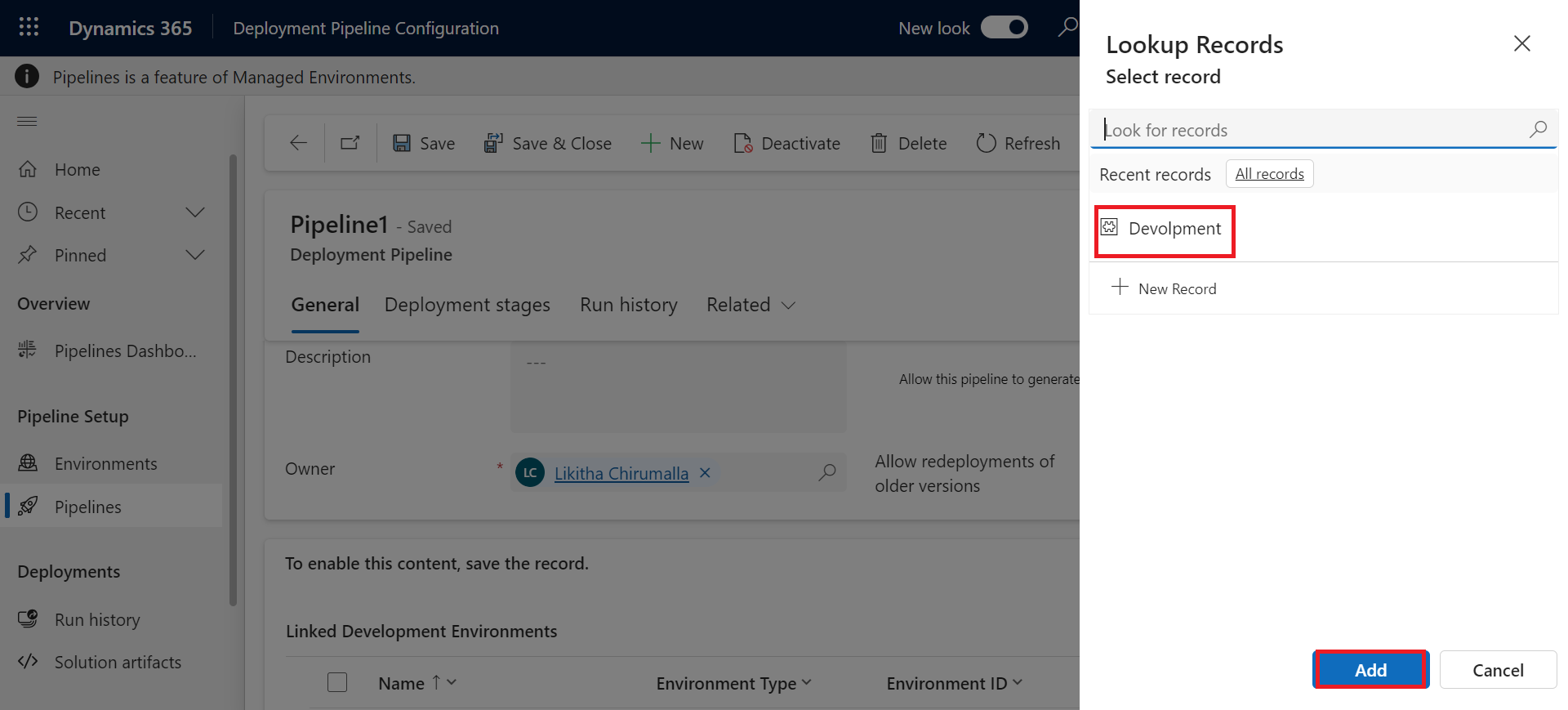
Task: Click the Save icon button
Action: click(x=402, y=143)
